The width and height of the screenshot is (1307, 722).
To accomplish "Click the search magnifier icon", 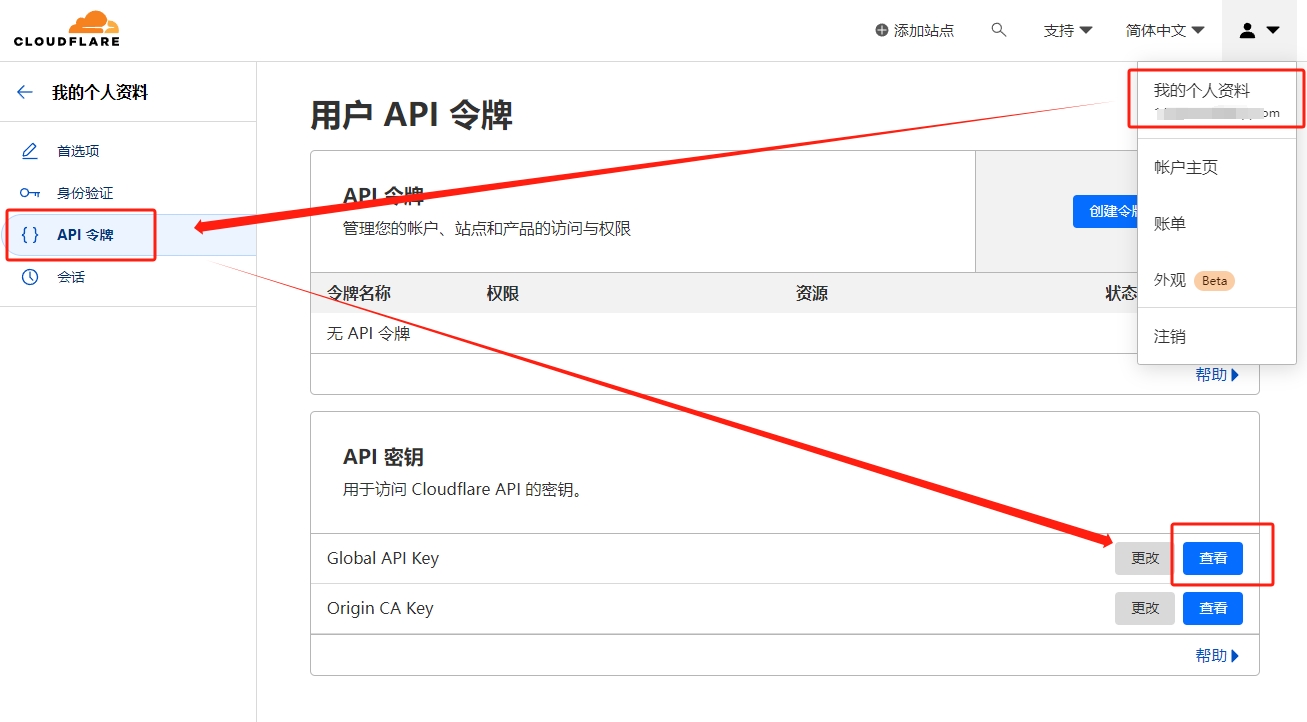I will pyautogui.click(x=998, y=30).
